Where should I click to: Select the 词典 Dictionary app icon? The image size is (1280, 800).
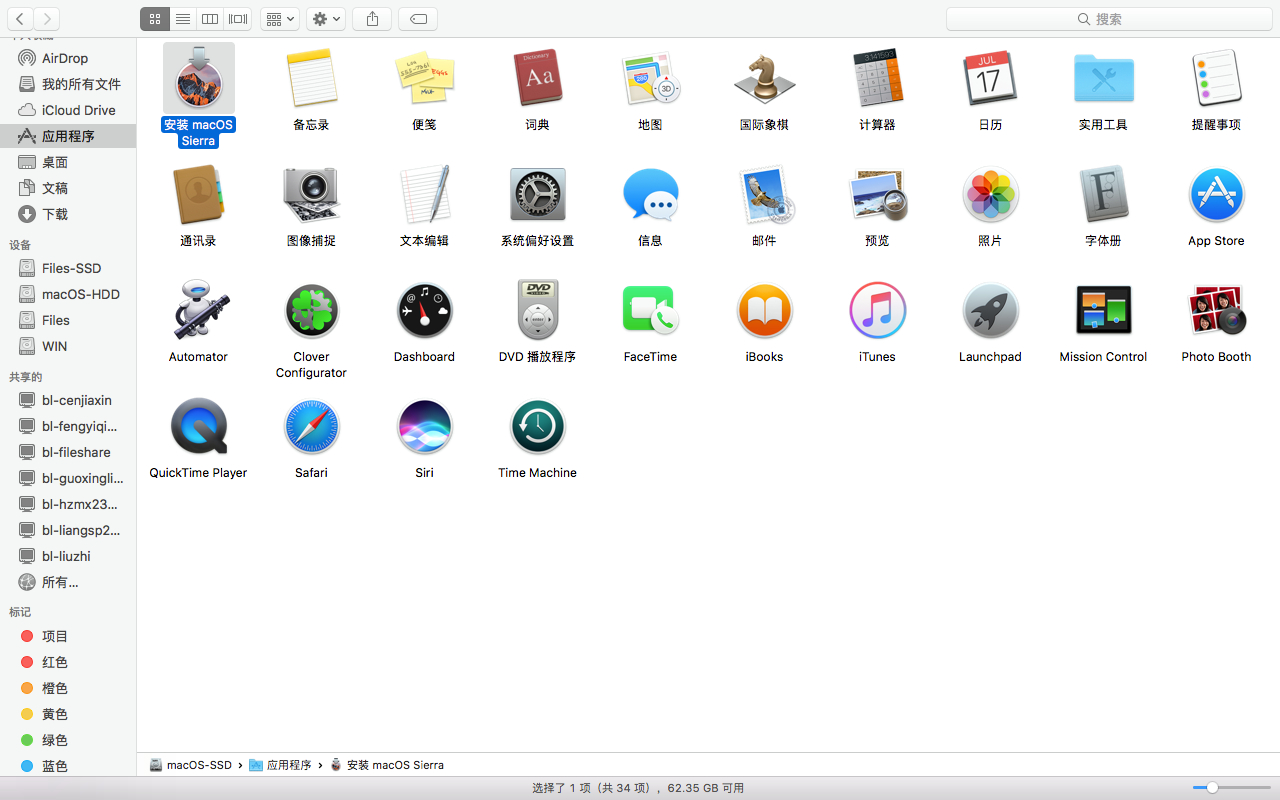click(x=537, y=79)
